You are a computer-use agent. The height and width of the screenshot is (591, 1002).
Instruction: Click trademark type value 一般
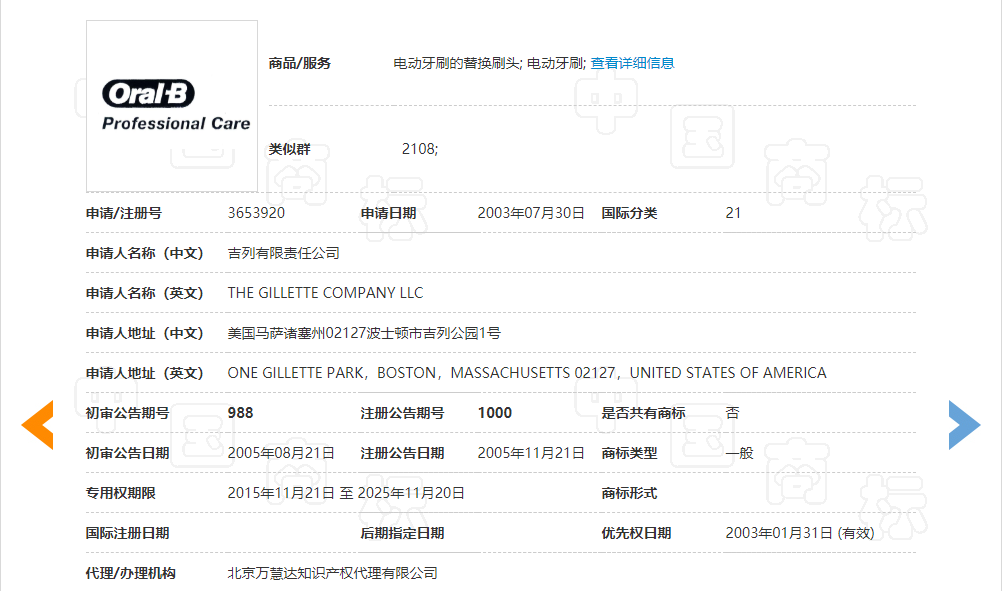click(x=739, y=453)
